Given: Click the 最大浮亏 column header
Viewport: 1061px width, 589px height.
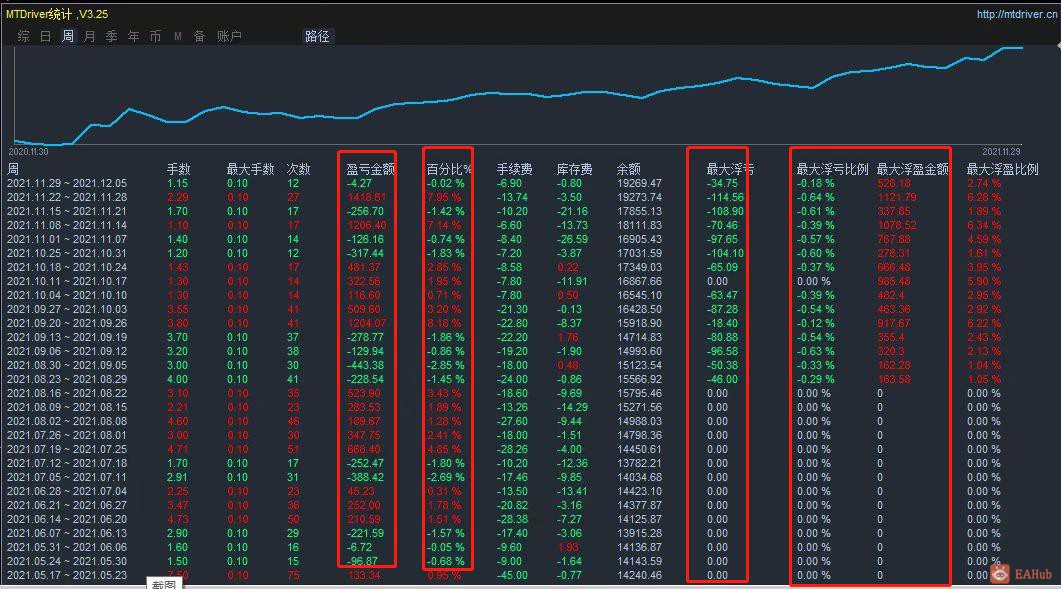Looking at the screenshot, I should click(730, 169).
